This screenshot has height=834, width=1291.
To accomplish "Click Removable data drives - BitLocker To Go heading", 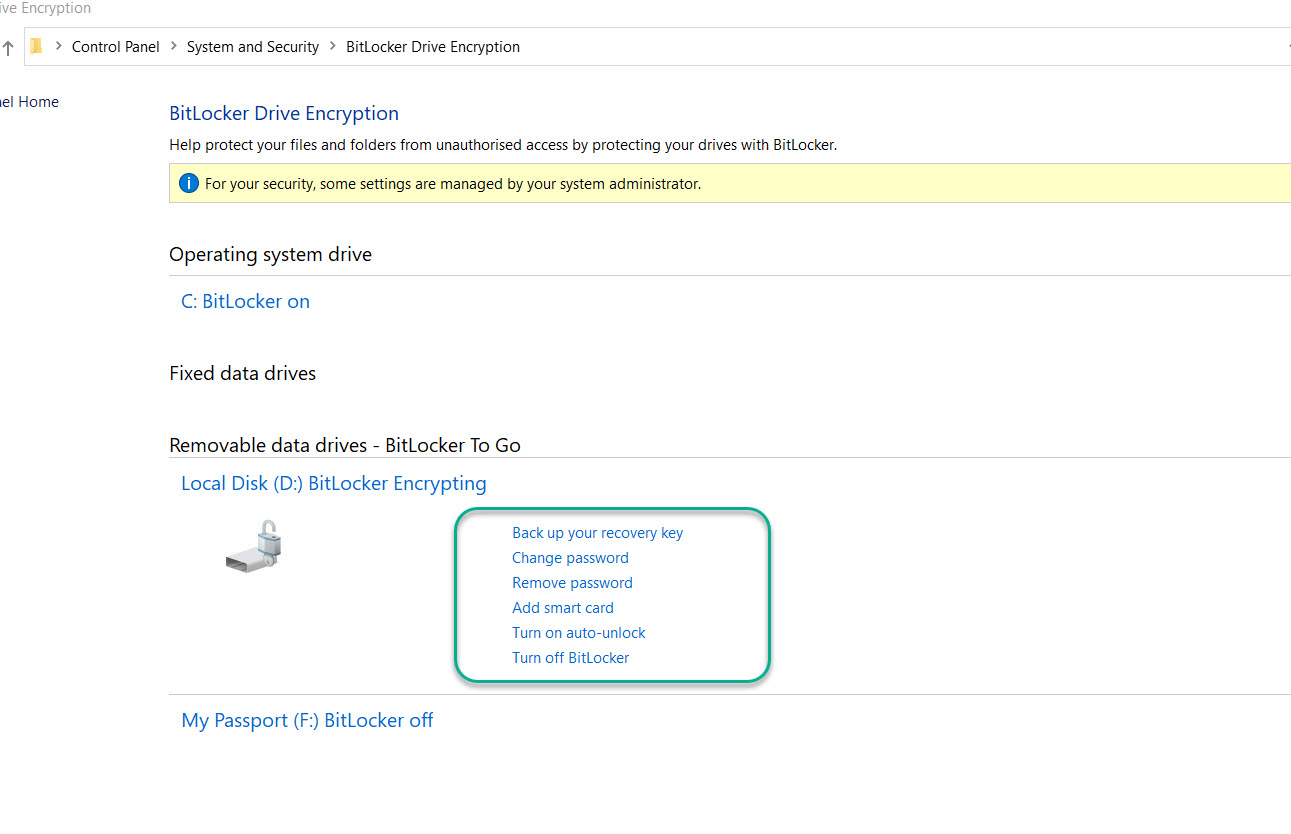I will [x=345, y=445].
